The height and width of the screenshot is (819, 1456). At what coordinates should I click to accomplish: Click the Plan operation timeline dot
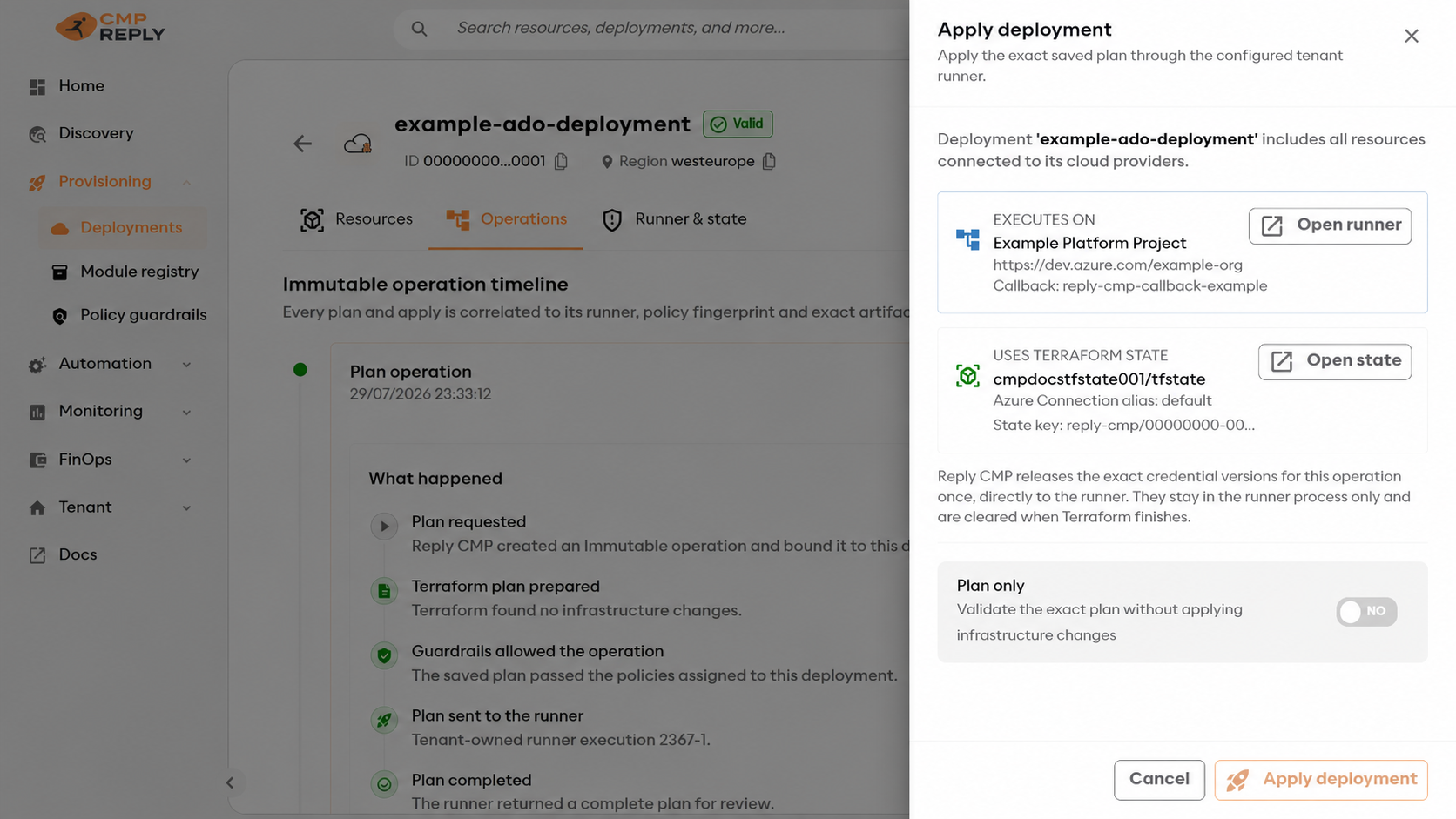click(300, 370)
